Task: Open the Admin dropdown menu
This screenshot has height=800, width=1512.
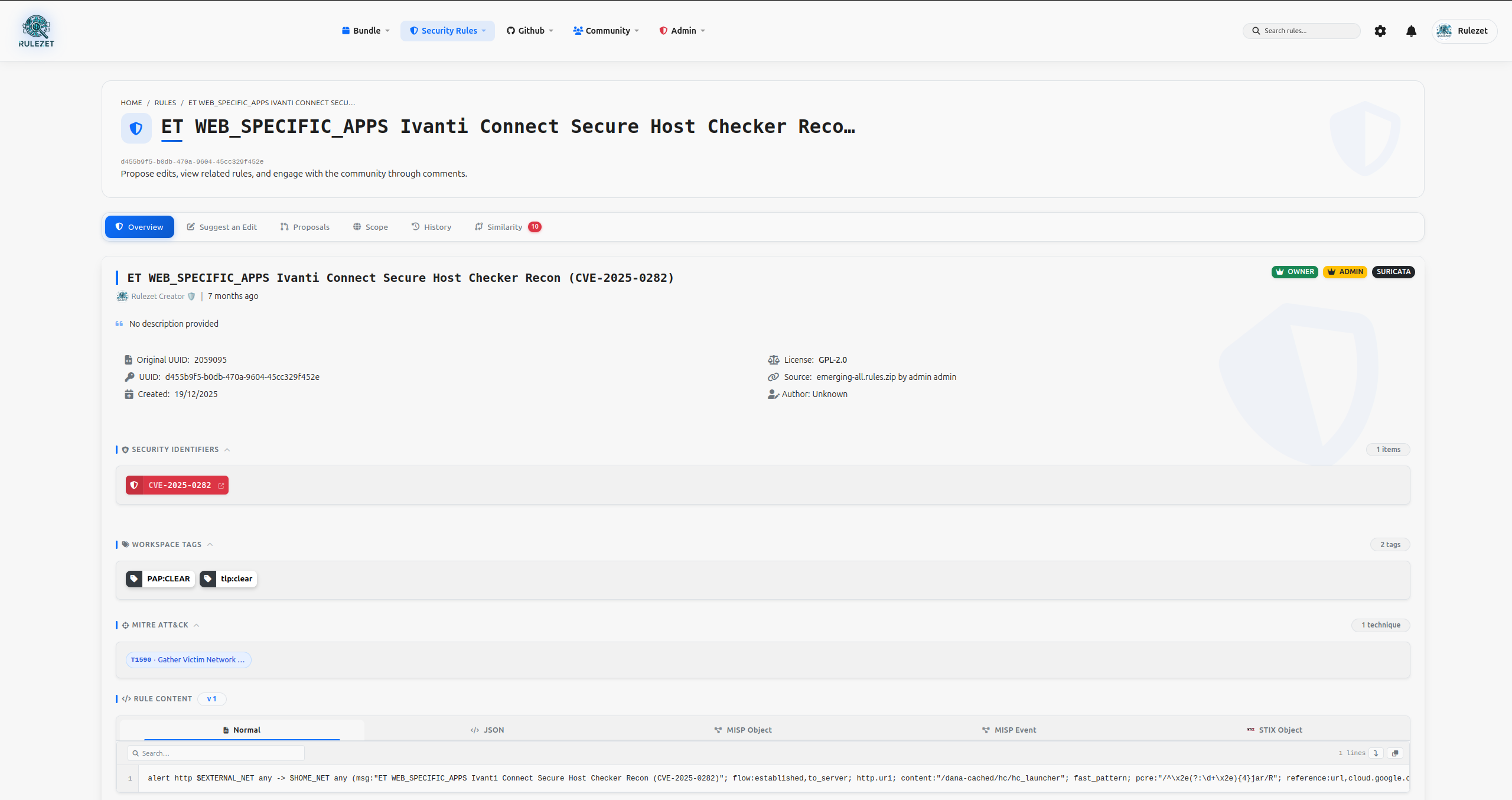Action: [x=682, y=31]
